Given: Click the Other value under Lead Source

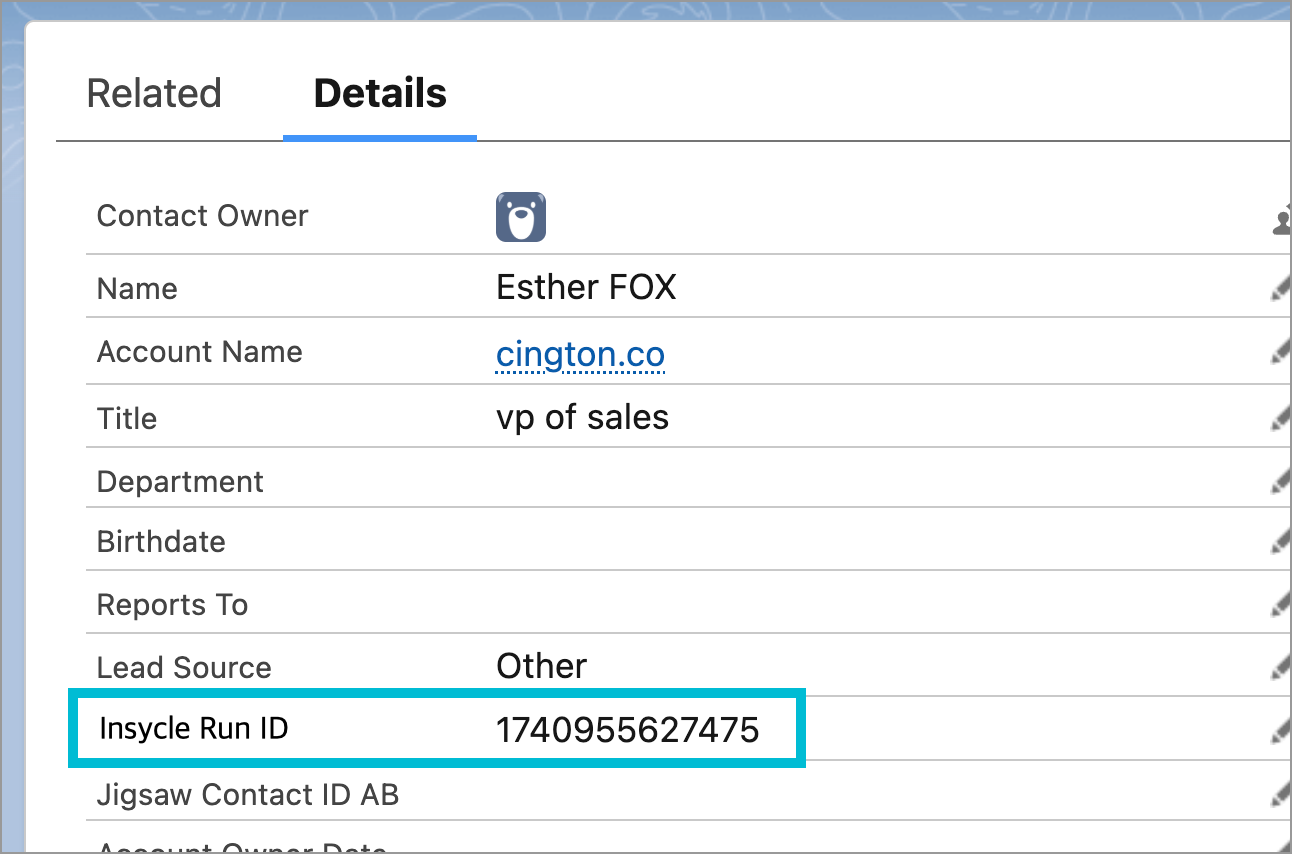Looking at the screenshot, I should (x=541, y=666).
